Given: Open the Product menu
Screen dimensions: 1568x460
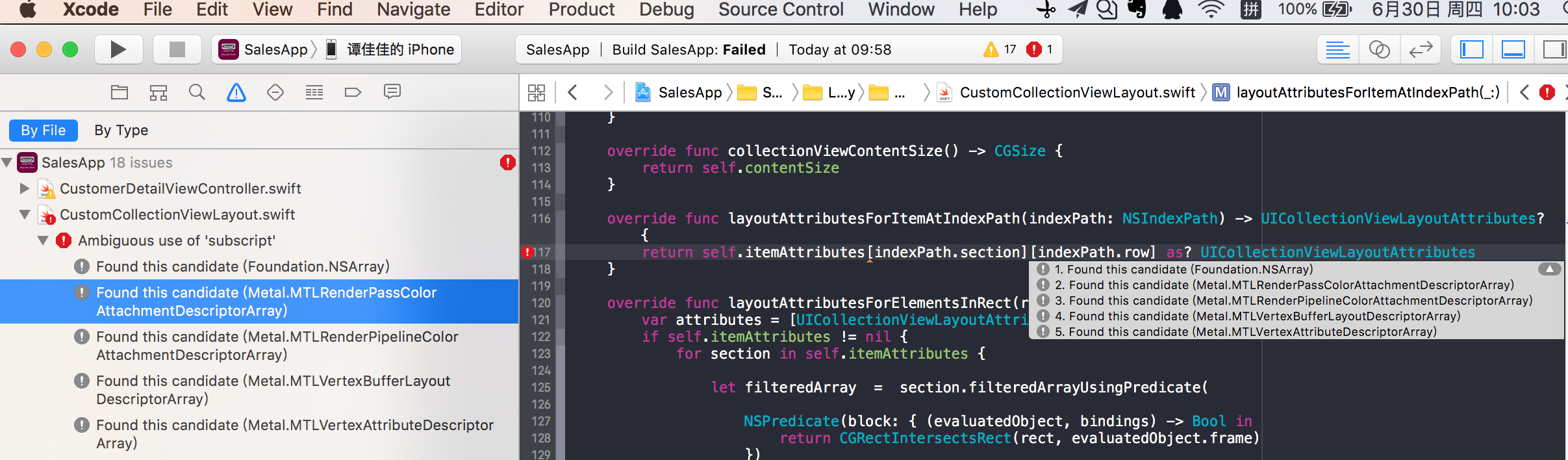Looking at the screenshot, I should (581, 10).
